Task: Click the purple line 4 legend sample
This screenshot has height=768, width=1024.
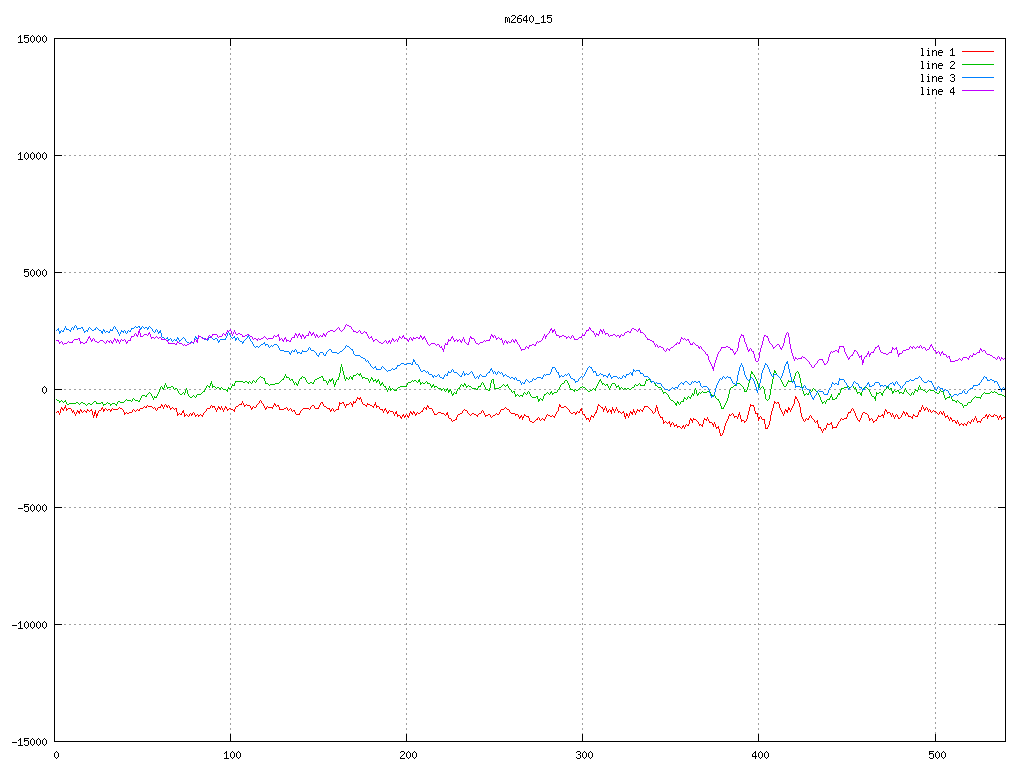Action: (978, 91)
